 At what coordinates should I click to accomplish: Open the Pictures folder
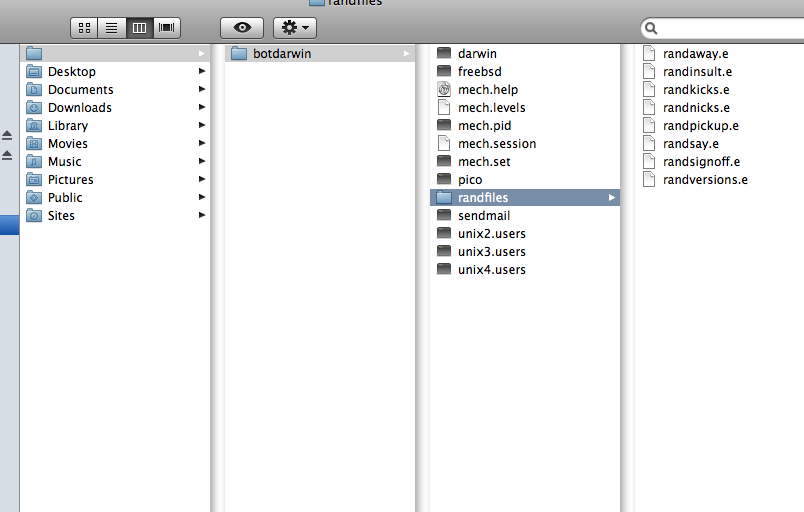point(70,180)
